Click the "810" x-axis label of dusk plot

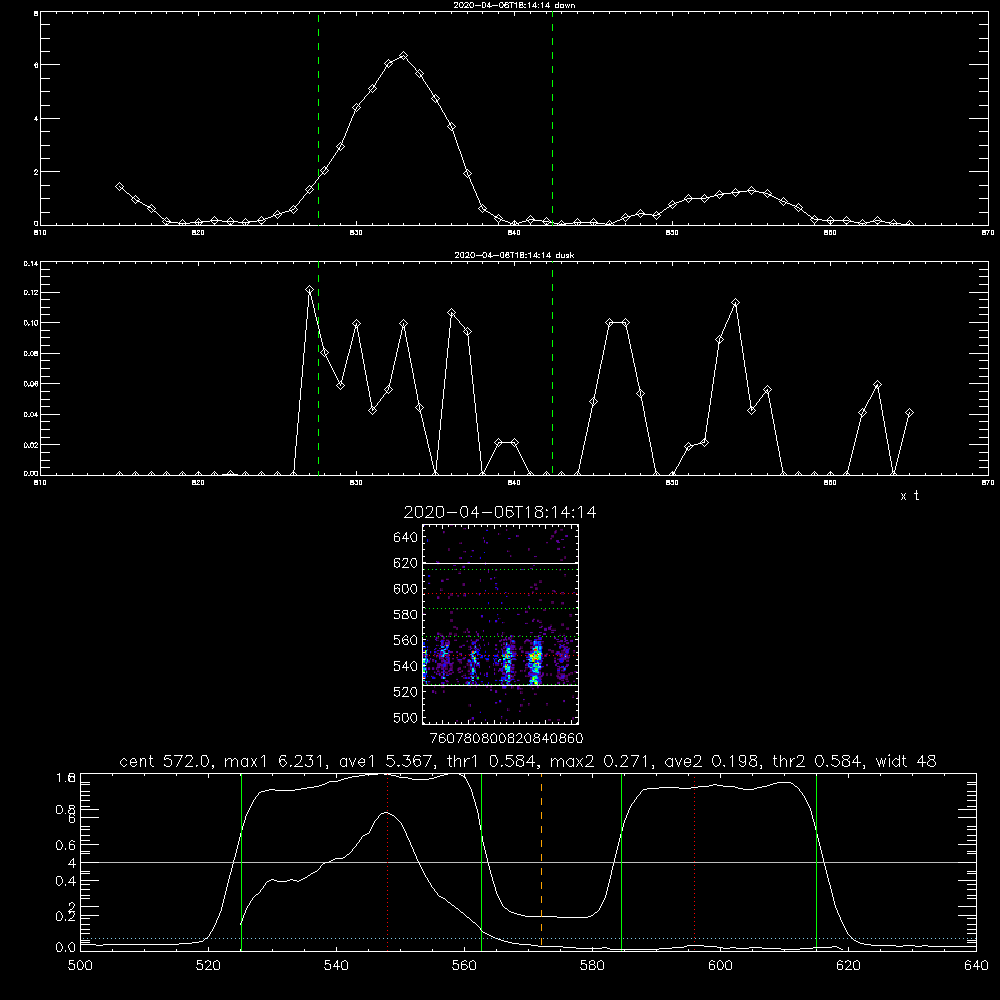40,483
